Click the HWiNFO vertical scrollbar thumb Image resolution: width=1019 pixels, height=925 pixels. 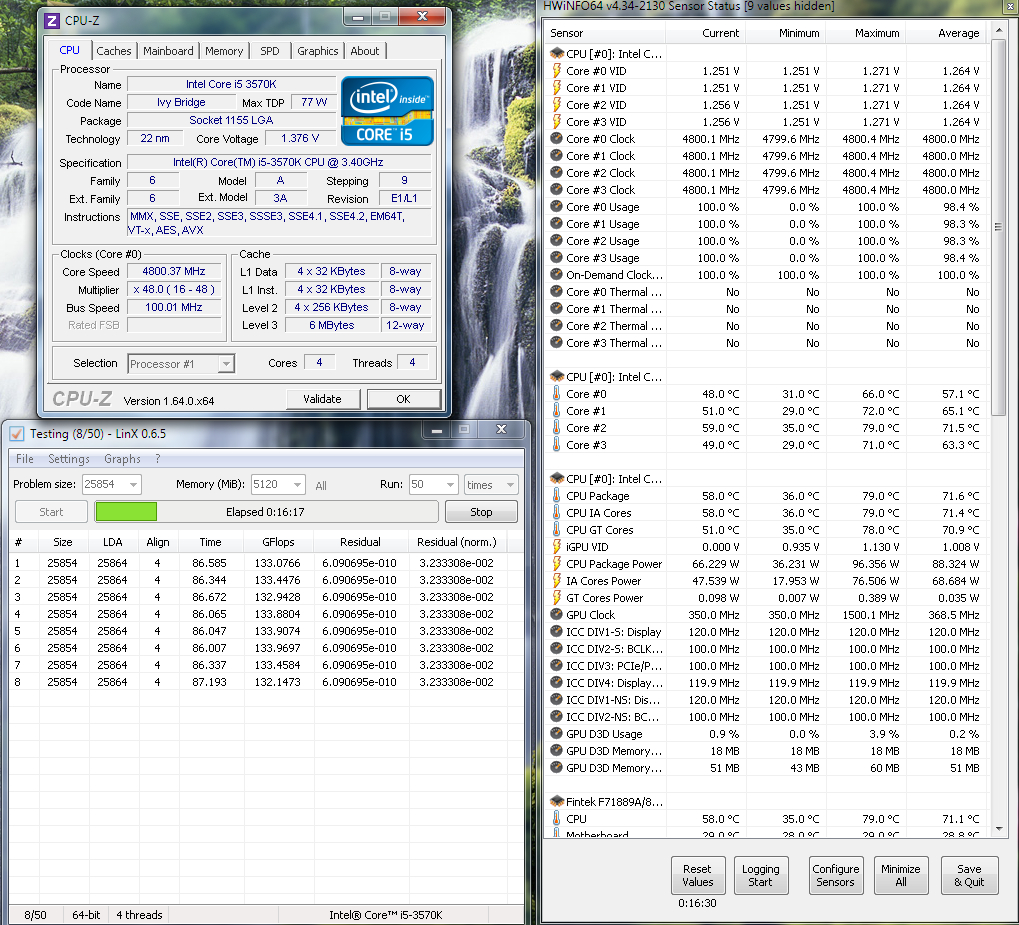[998, 228]
